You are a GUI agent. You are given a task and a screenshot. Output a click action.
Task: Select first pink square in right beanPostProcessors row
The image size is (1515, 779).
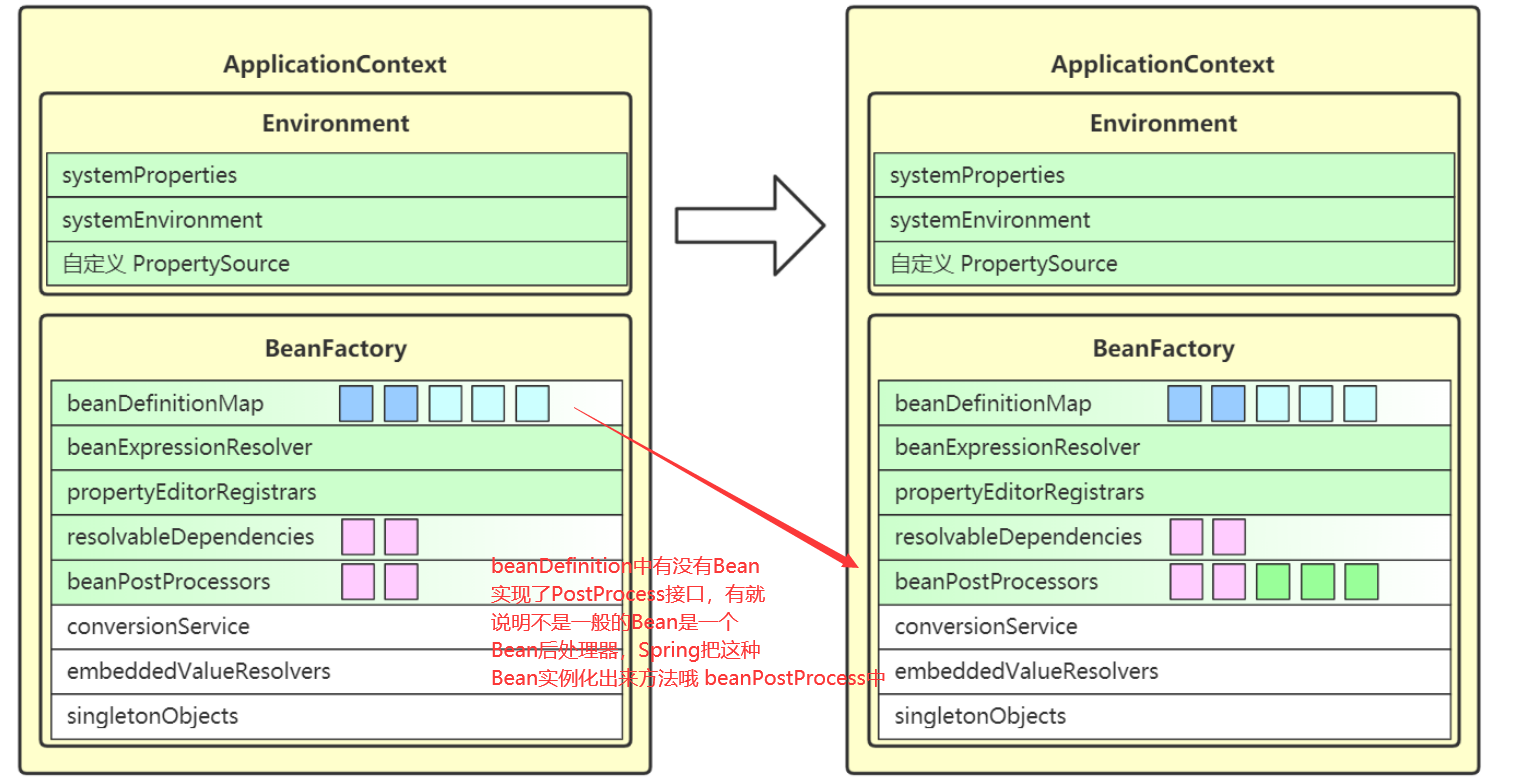1187,581
